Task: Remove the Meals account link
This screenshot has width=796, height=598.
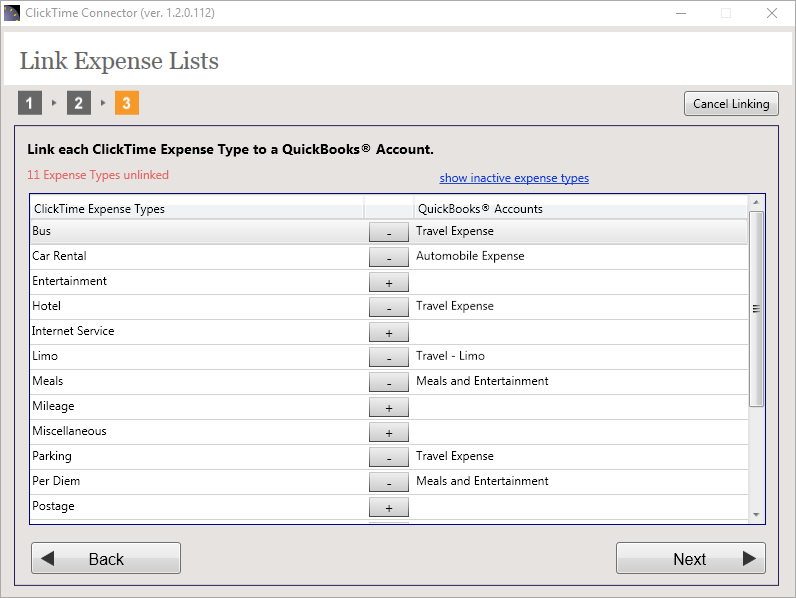Action: [x=388, y=382]
